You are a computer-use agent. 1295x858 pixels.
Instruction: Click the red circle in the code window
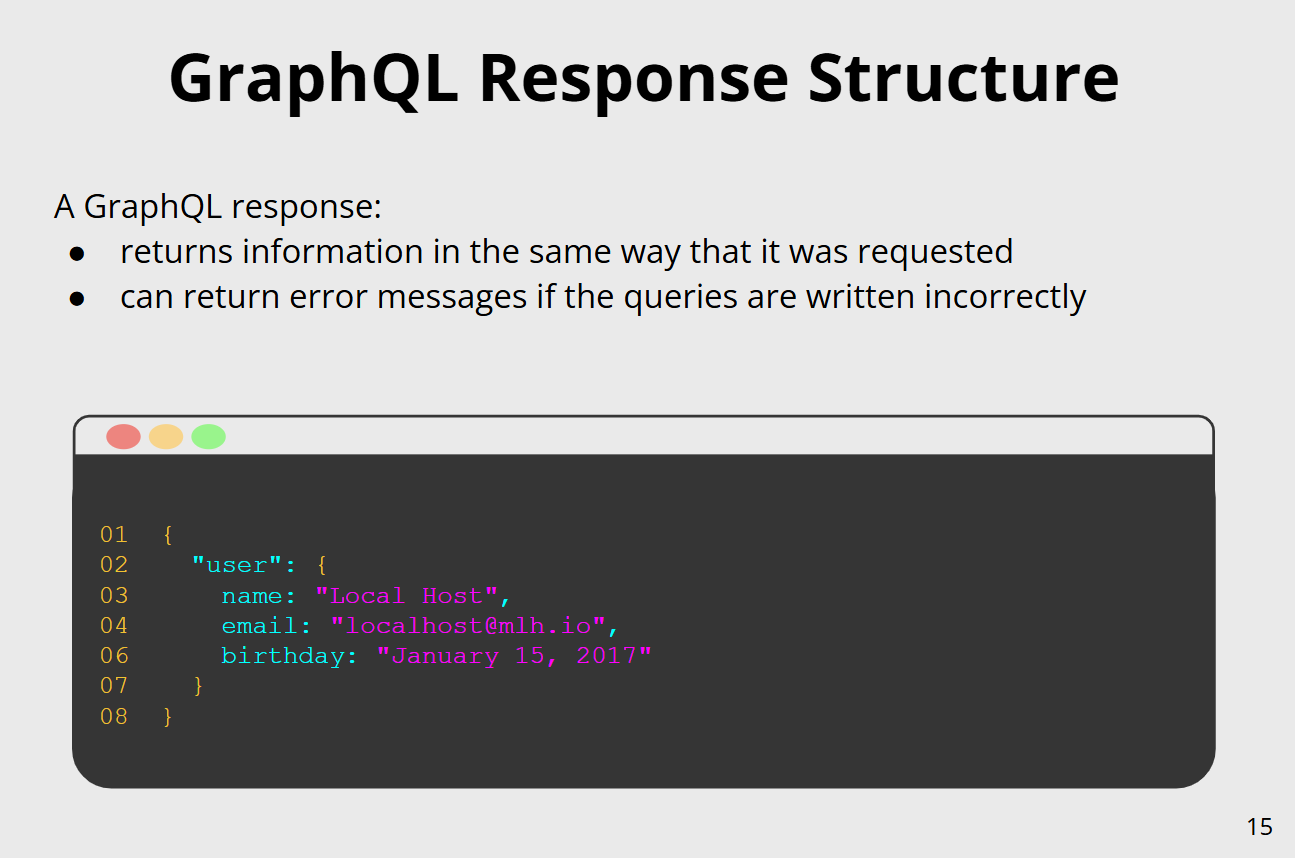click(x=123, y=437)
